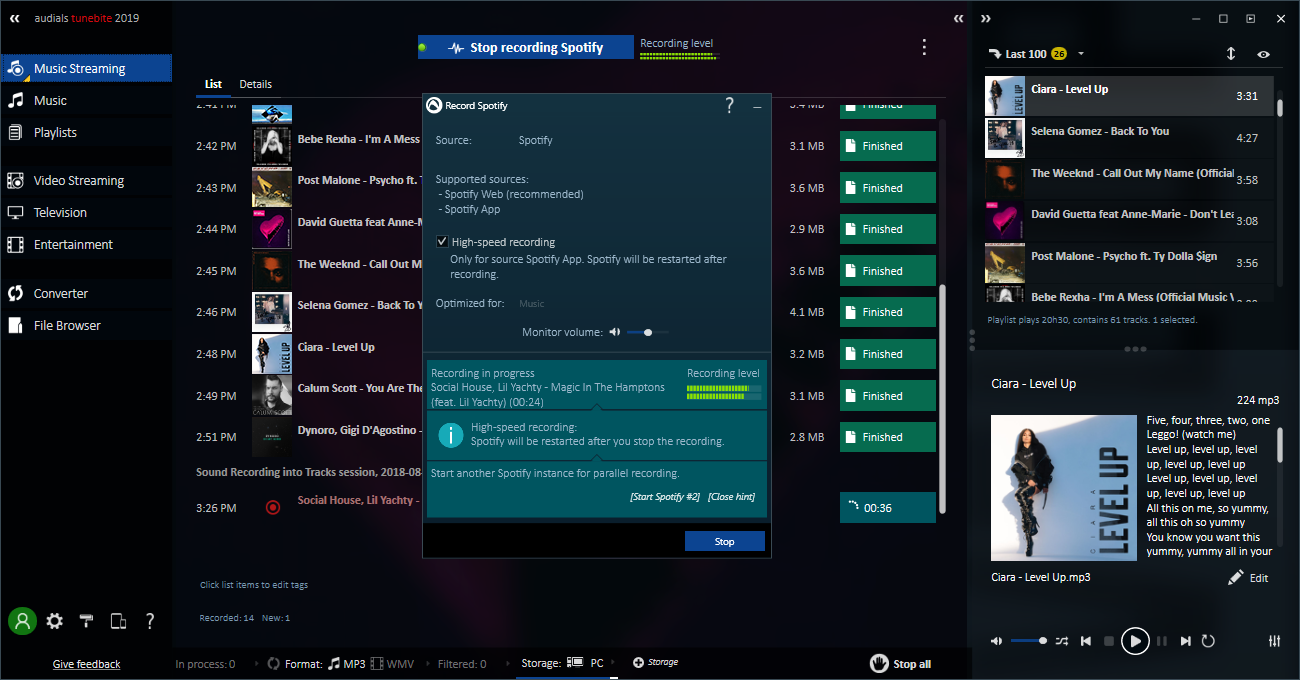
Task: Adjust the player volume slider
Action: click(x=1029, y=640)
